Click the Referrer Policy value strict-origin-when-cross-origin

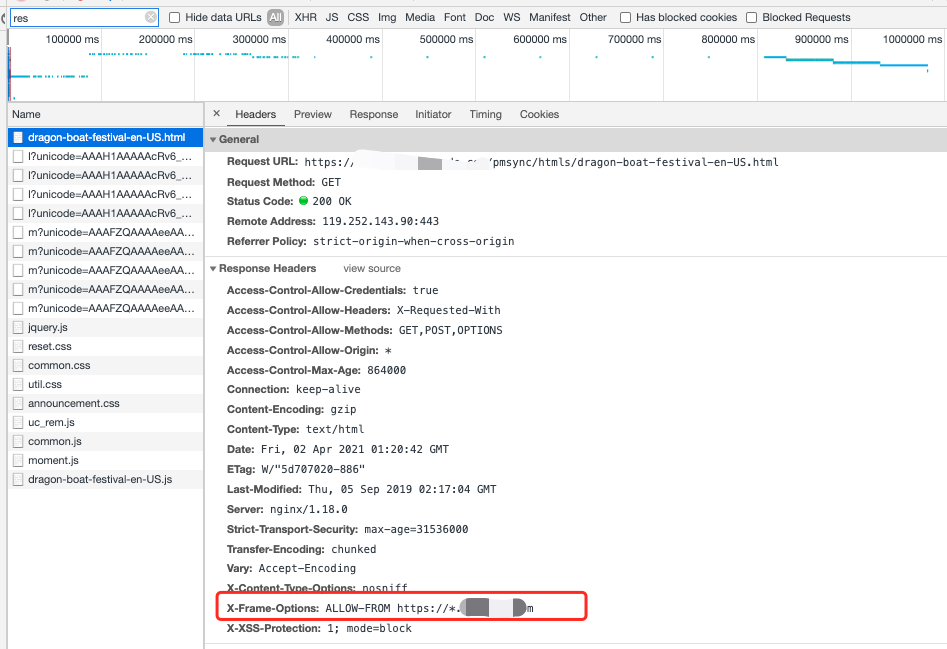pyautogui.click(x=414, y=241)
